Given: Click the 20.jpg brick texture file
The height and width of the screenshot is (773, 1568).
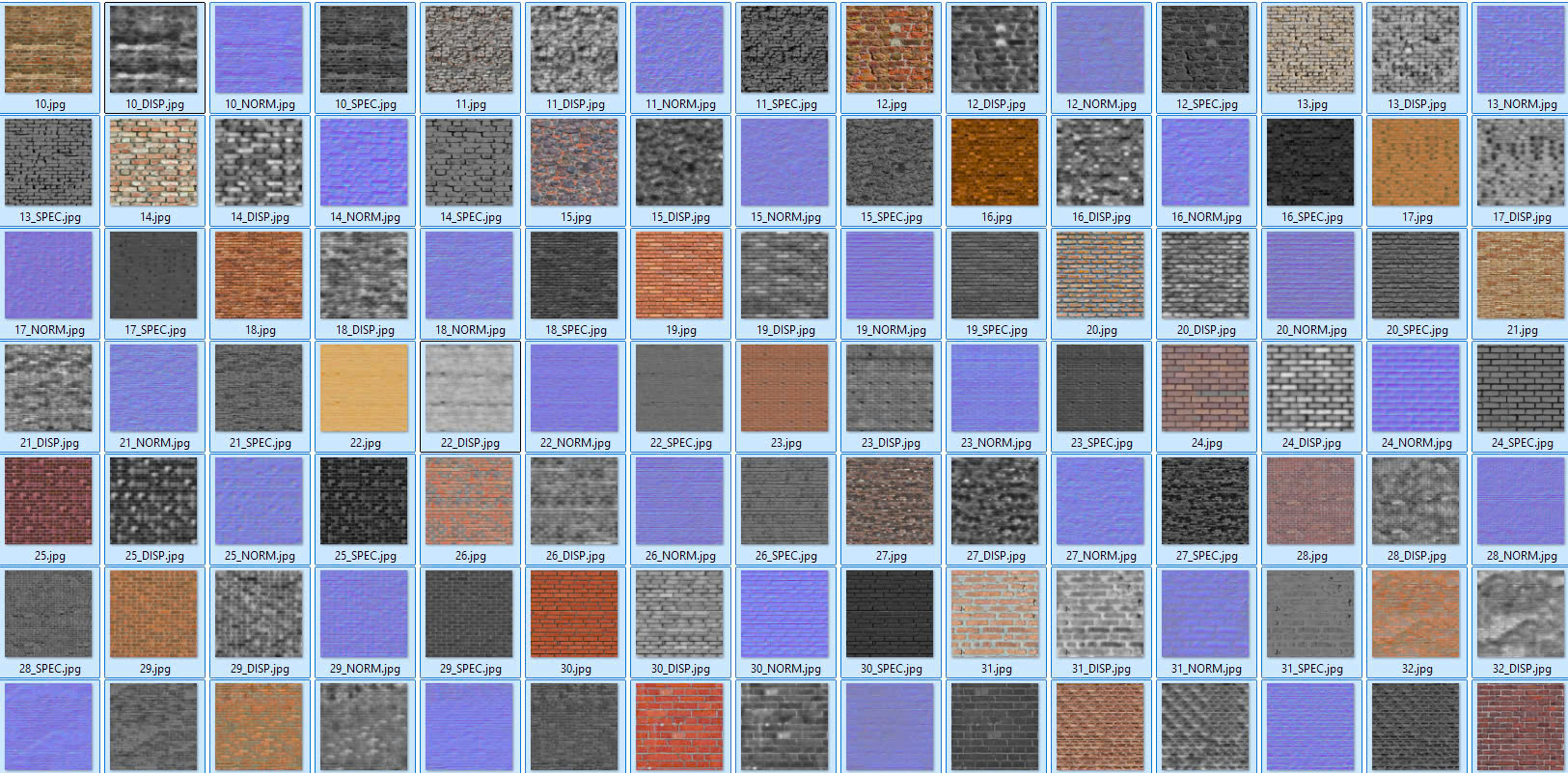Looking at the screenshot, I should tap(1100, 276).
